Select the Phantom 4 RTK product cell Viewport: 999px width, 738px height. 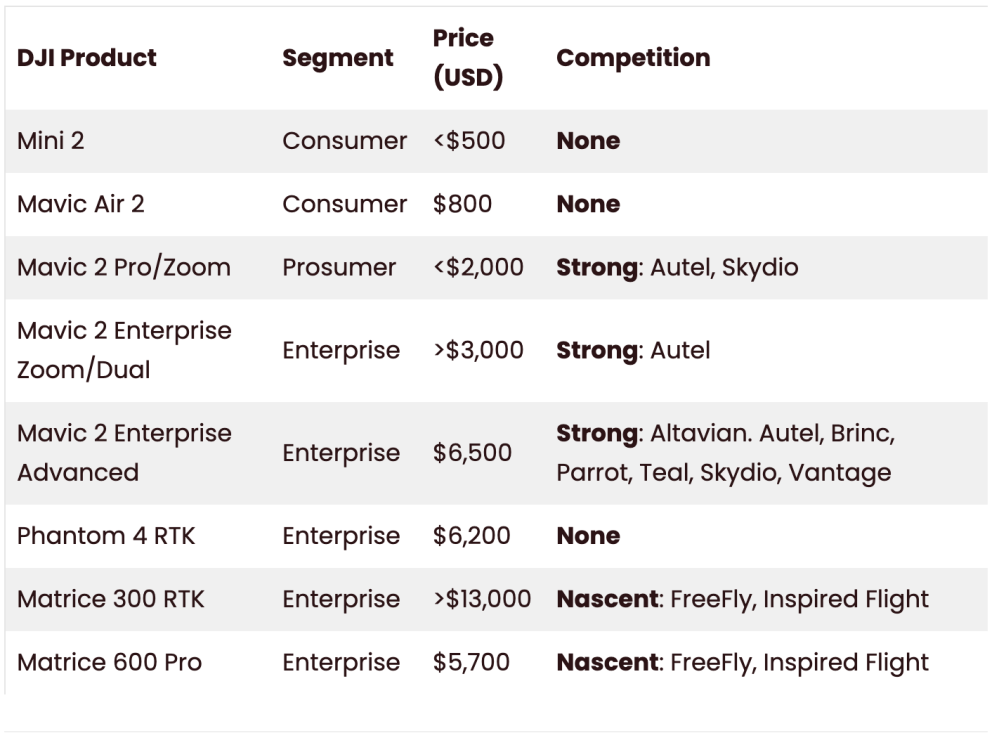point(106,536)
